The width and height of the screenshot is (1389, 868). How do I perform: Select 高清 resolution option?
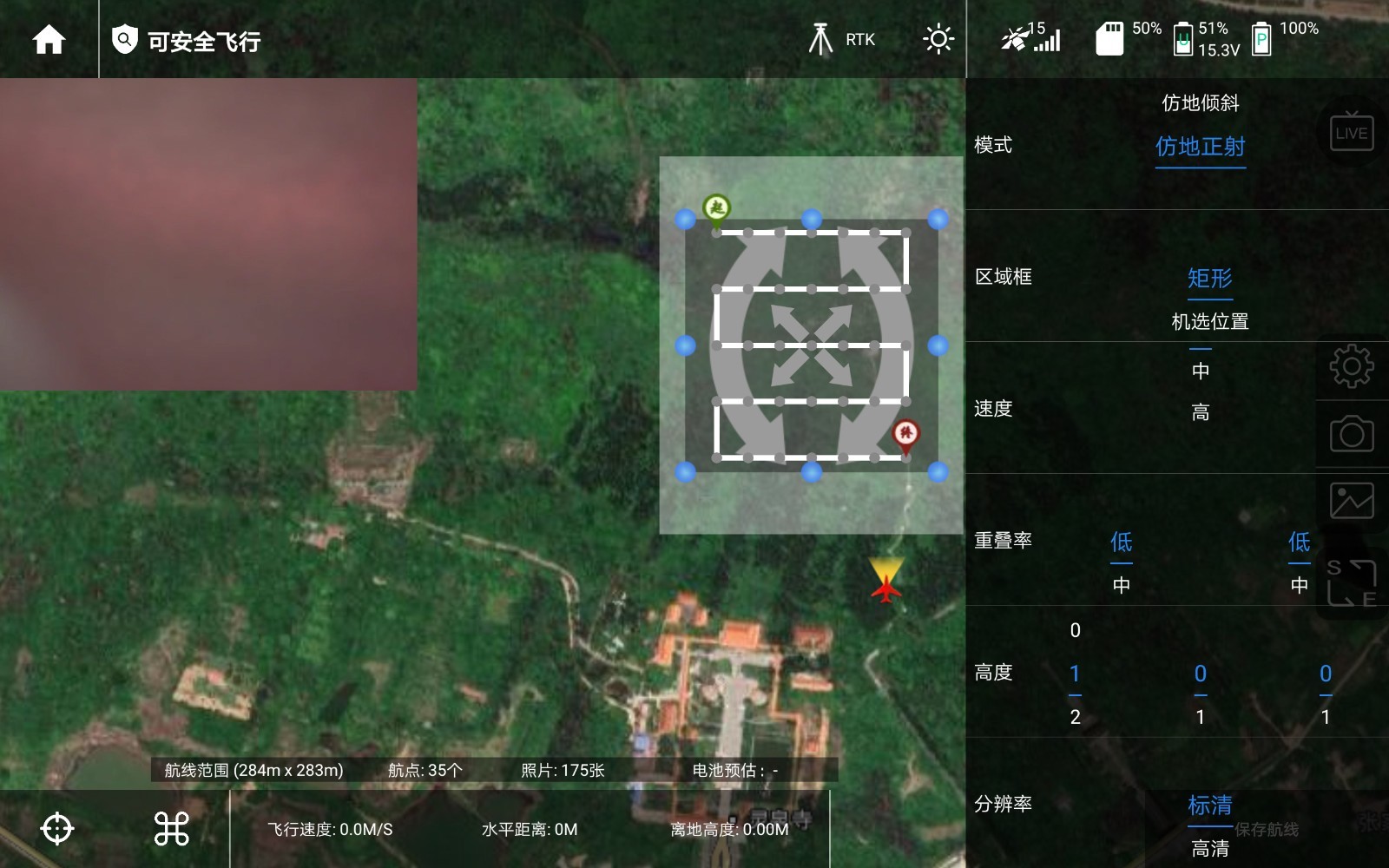pyautogui.click(x=1209, y=848)
